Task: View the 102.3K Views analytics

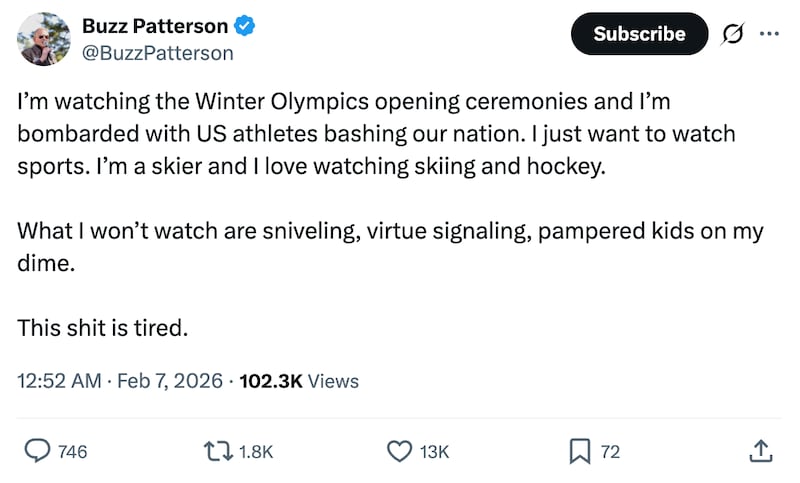Action: tap(299, 381)
